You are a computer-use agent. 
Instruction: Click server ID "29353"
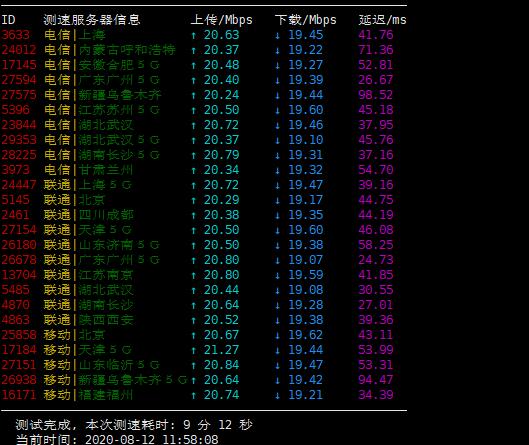pos(19,140)
